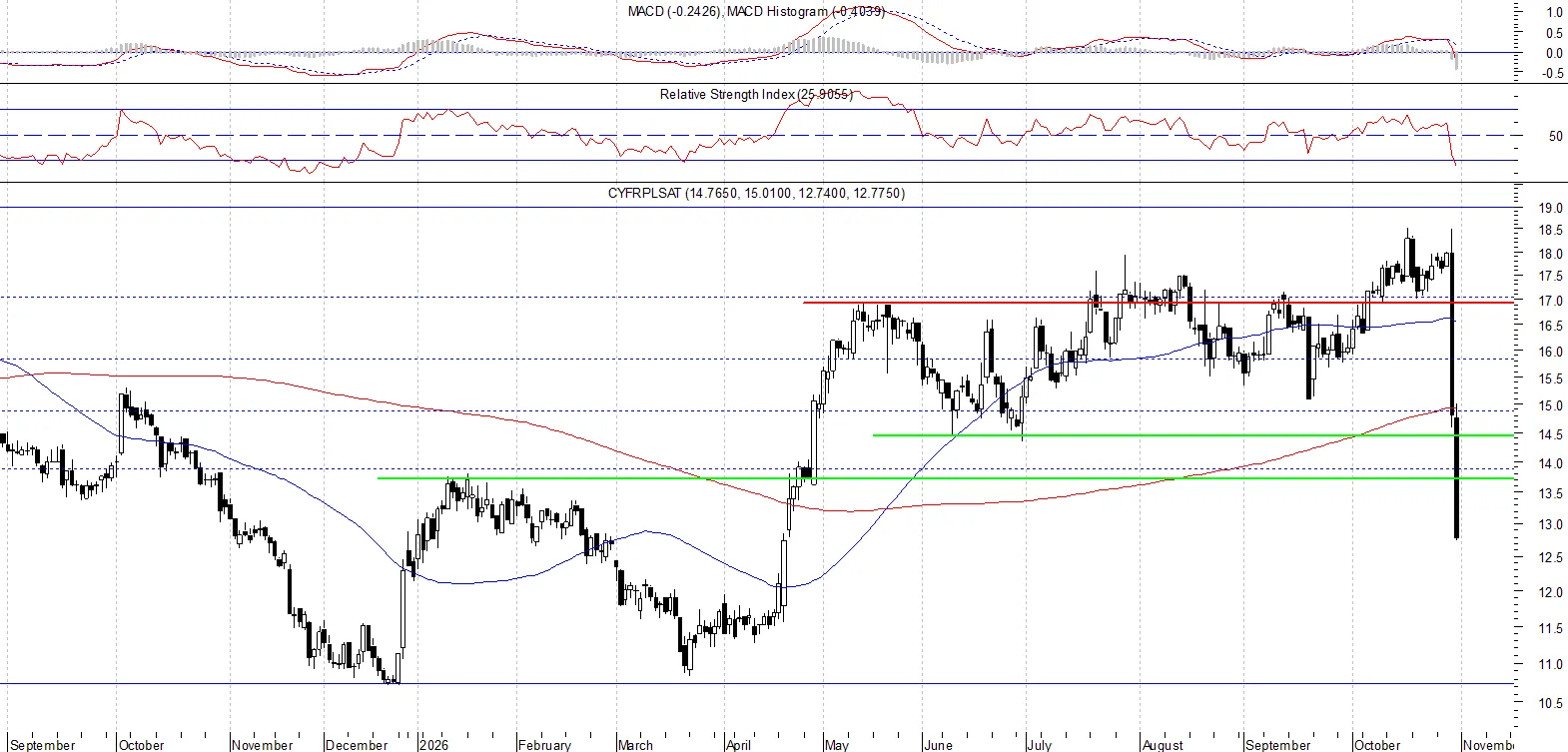Click the 19.0 price axis value
Screen dimensions: 1568x752
click(1550, 208)
